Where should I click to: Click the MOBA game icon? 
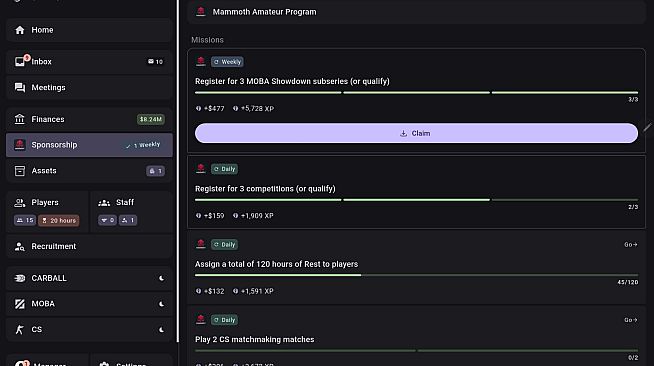(20, 304)
